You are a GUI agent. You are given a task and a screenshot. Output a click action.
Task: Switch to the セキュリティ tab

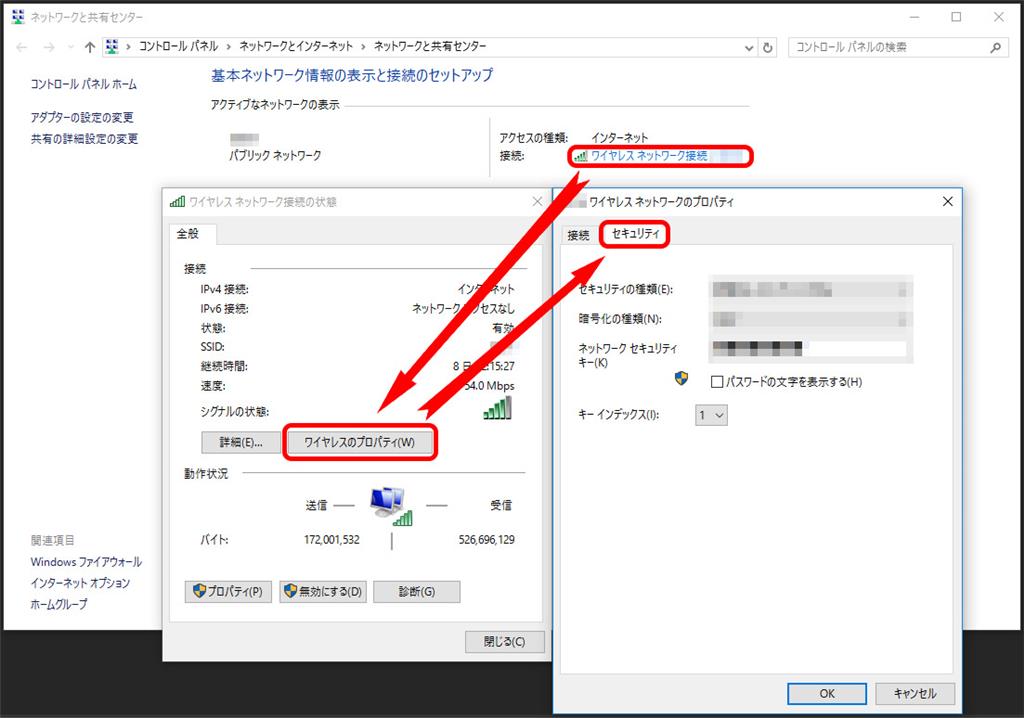pyautogui.click(x=635, y=233)
